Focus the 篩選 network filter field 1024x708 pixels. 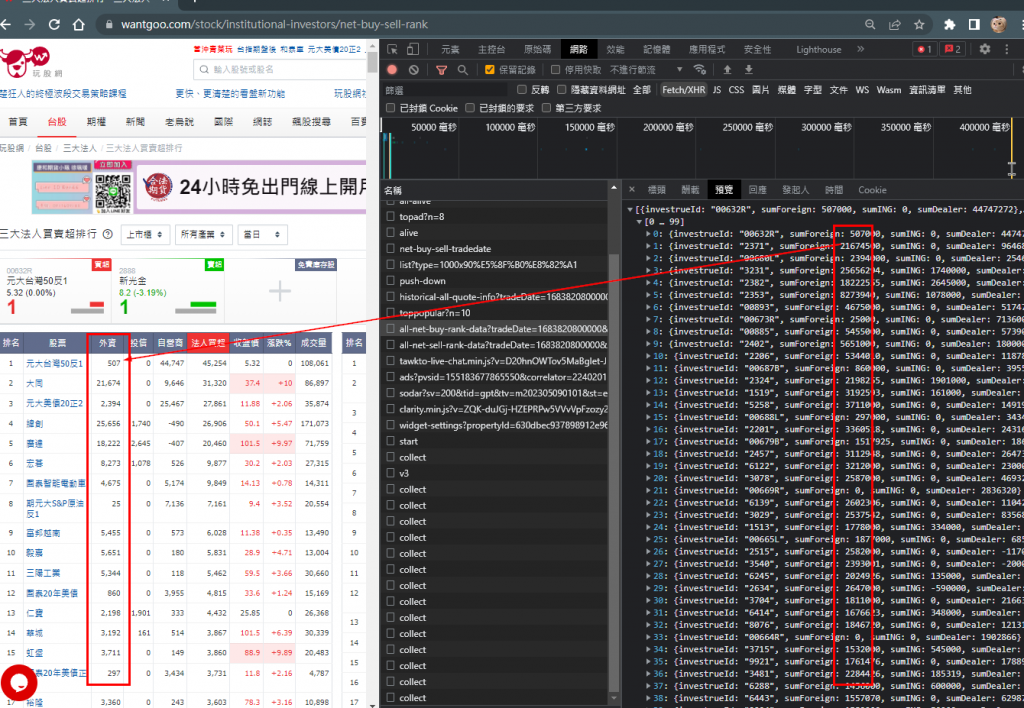coord(445,89)
